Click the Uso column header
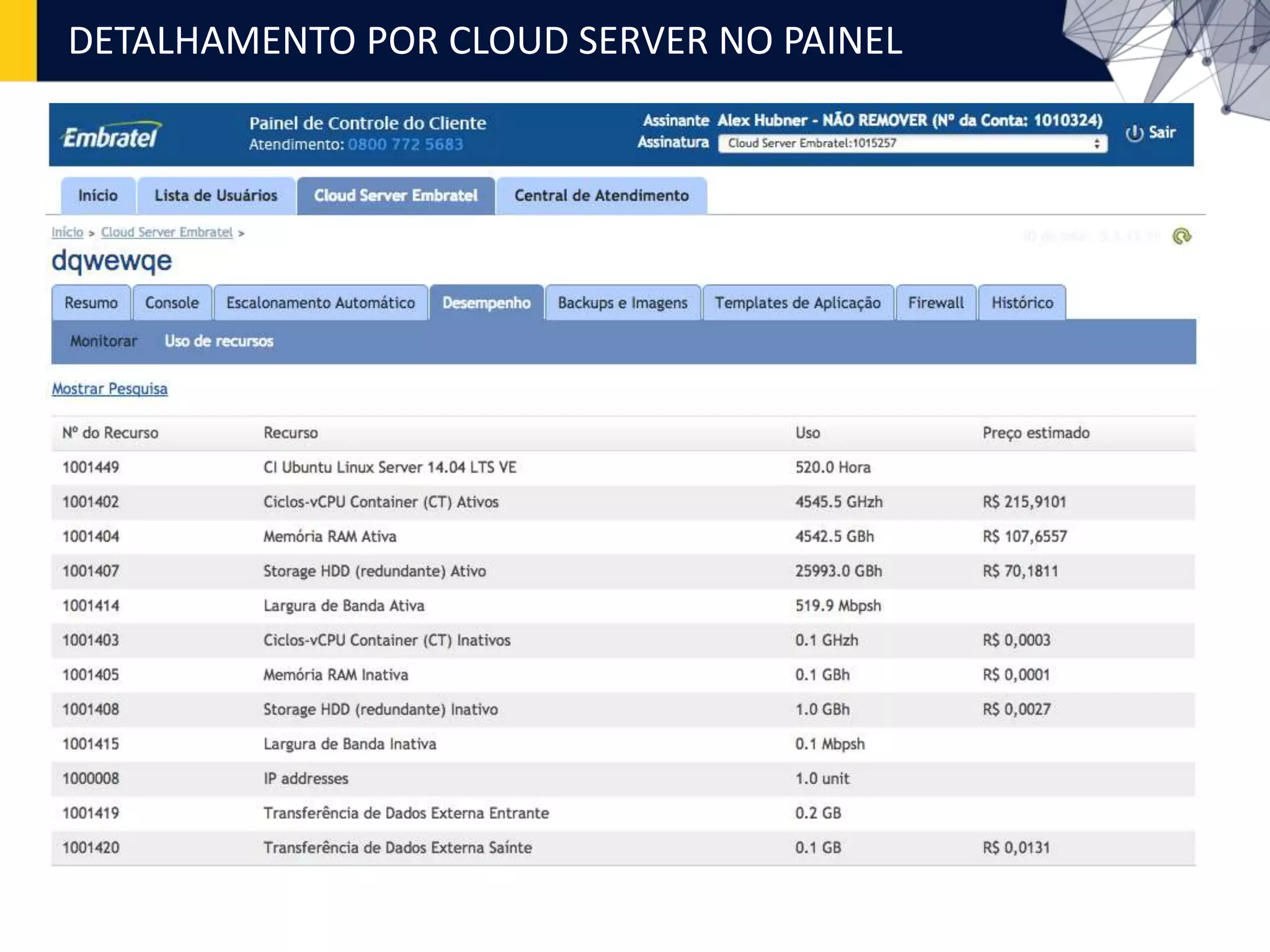This screenshot has width=1270, height=952. coord(808,433)
